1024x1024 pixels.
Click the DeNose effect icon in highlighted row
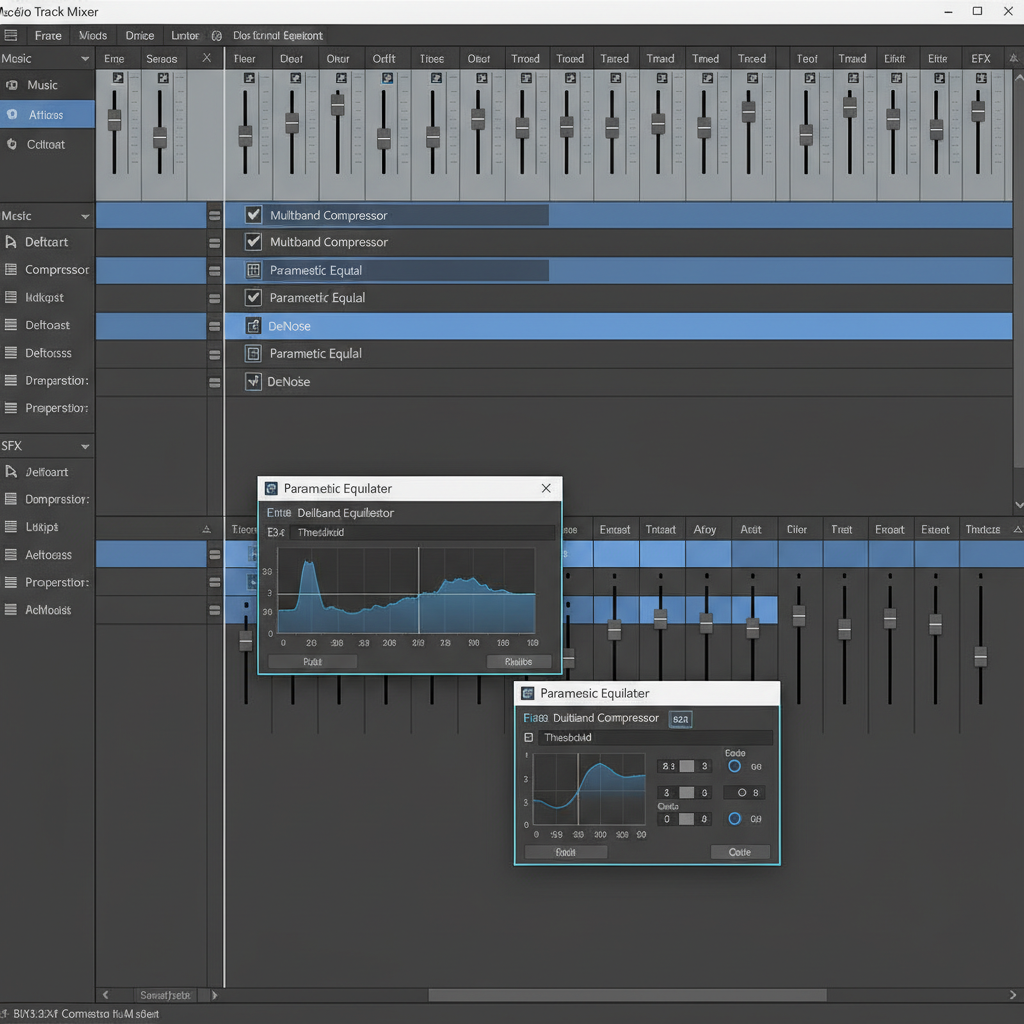tap(253, 325)
